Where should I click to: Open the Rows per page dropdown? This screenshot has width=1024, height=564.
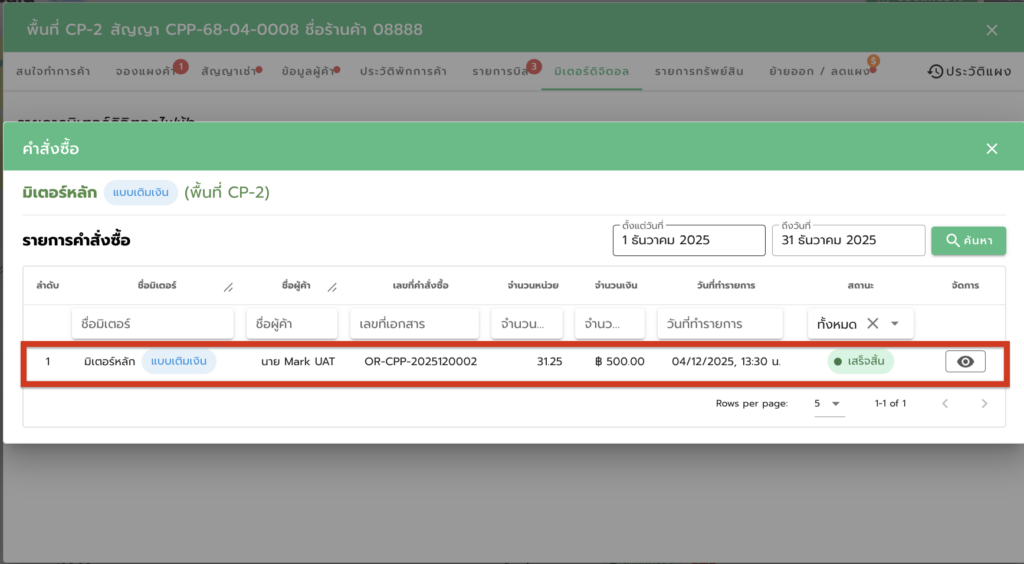tap(830, 404)
